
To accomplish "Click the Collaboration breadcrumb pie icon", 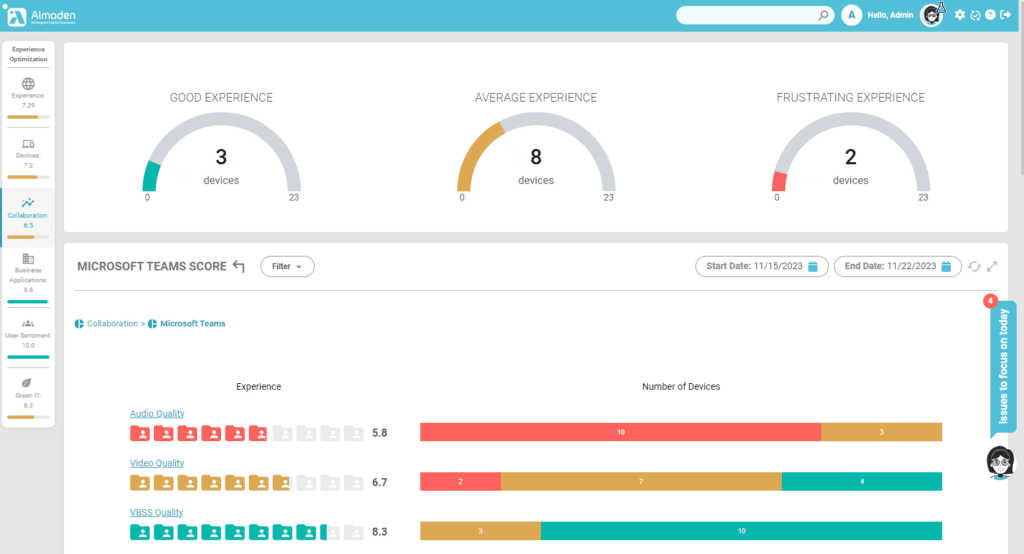I will pyautogui.click(x=79, y=323).
